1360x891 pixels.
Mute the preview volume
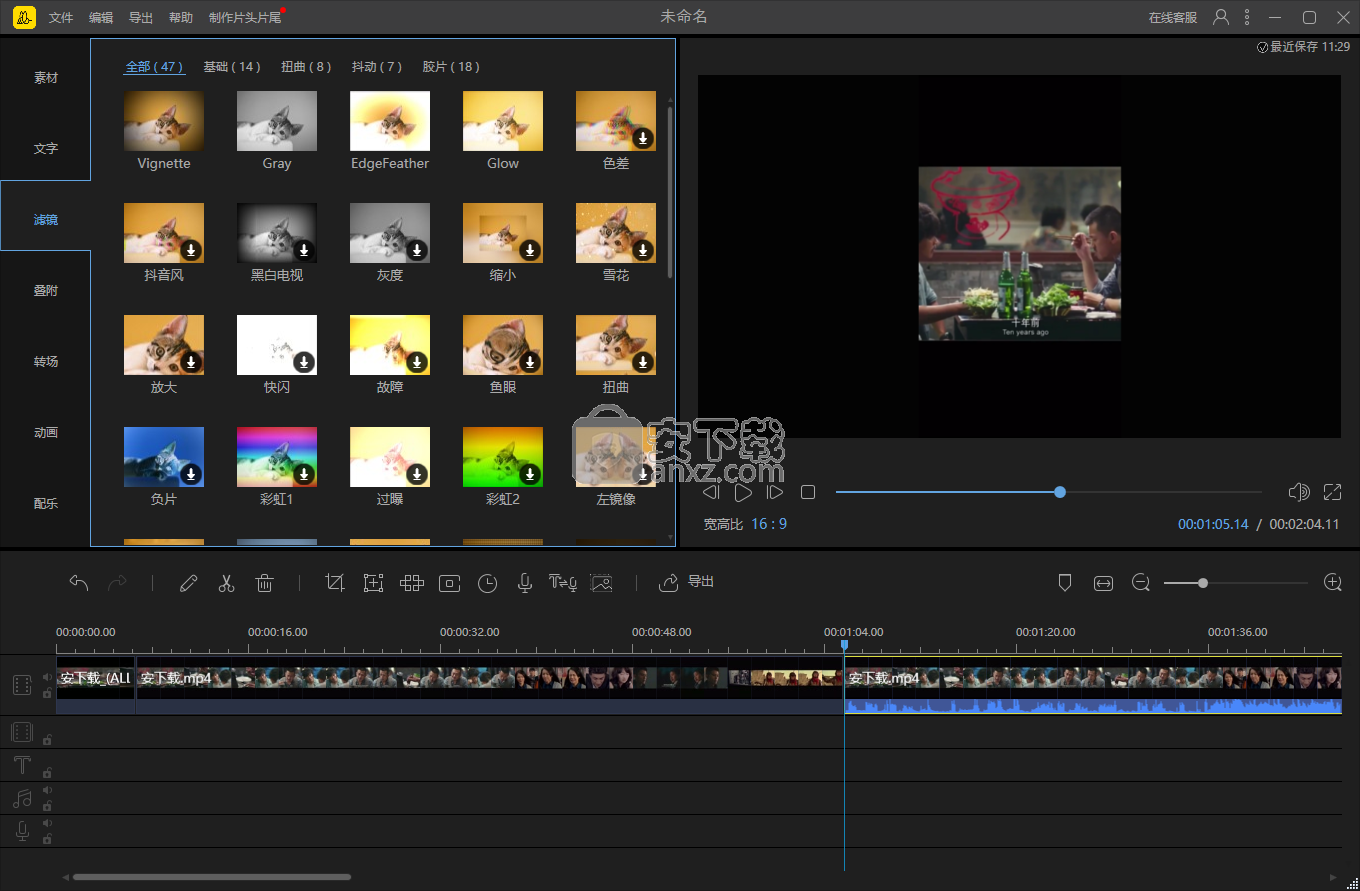(1299, 492)
